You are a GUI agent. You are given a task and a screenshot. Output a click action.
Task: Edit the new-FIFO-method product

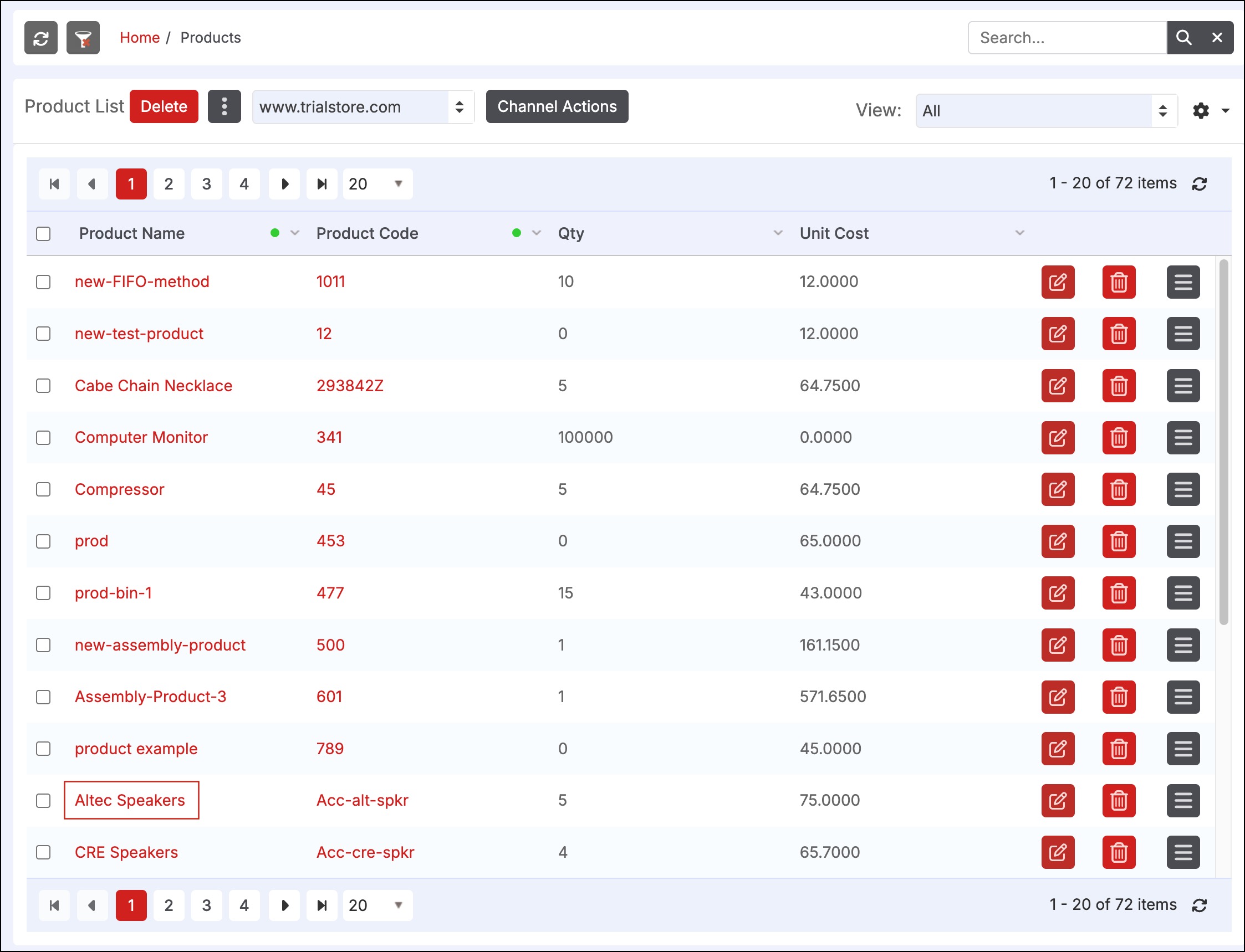tap(1058, 282)
